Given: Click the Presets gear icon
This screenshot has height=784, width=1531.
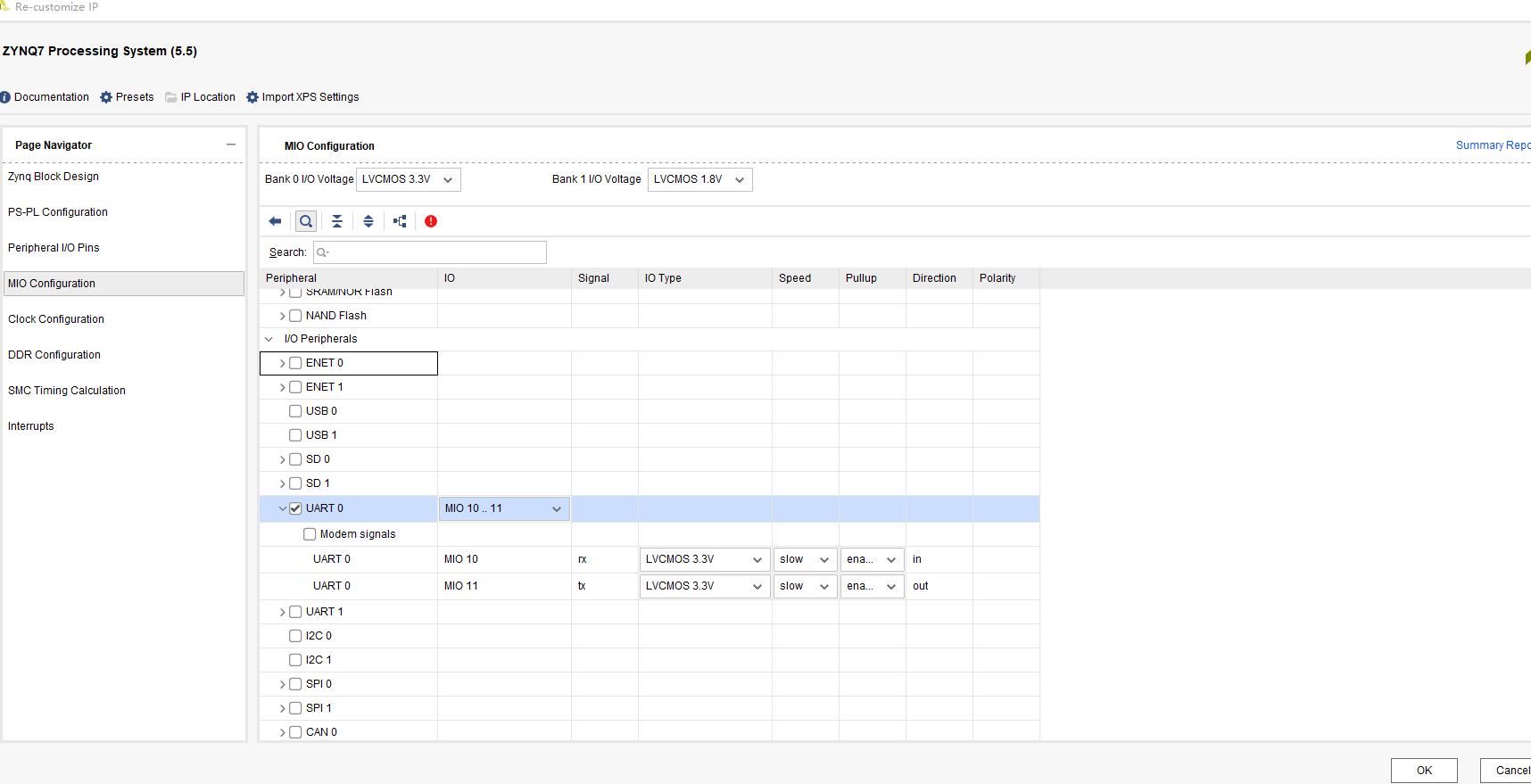Looking at the screenshot, I should coord(106,97).
